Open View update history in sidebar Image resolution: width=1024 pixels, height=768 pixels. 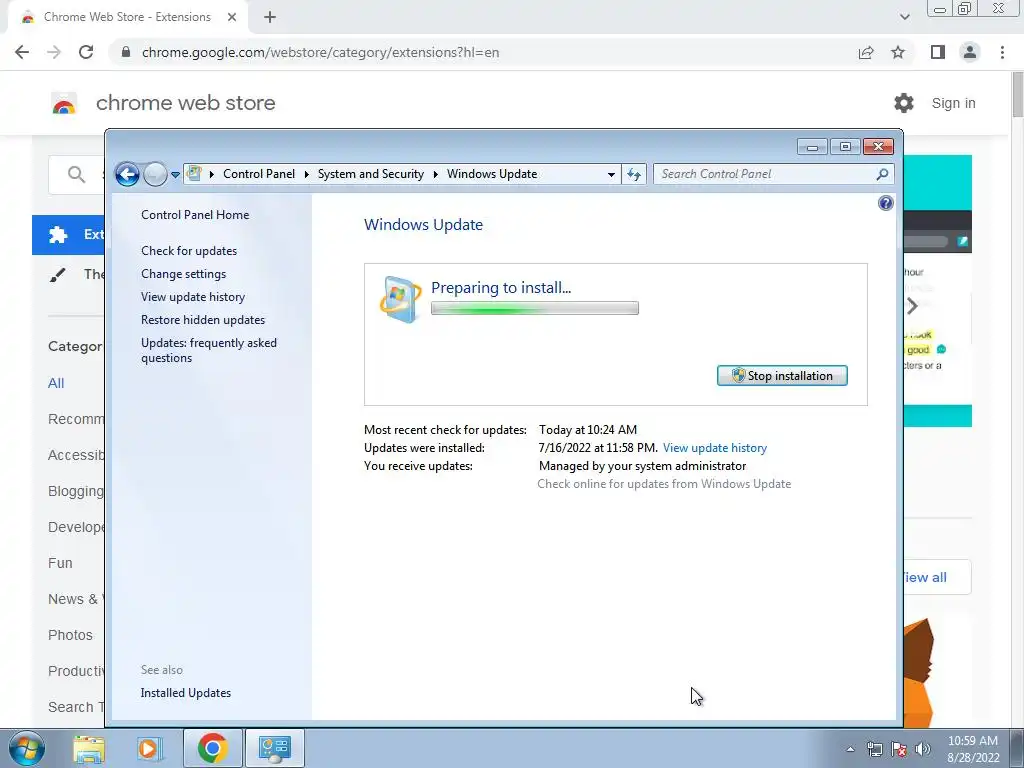[193, 296]
